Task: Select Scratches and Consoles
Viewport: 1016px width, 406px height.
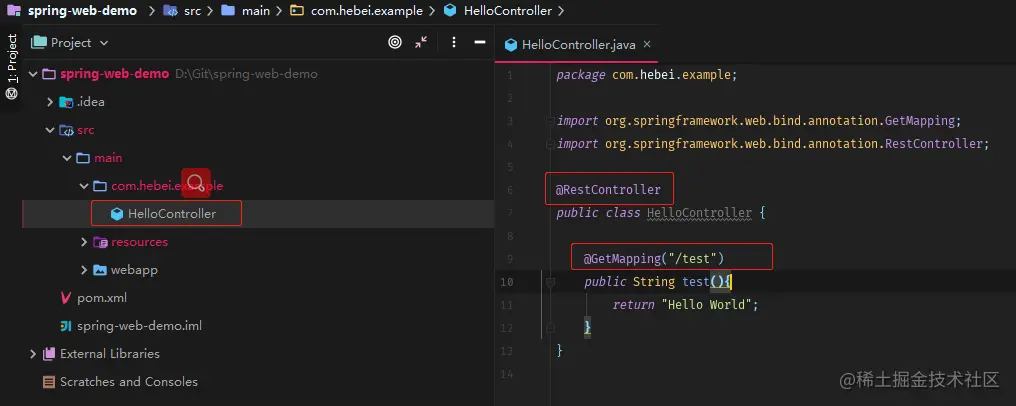Action: (x=129, y=381)
